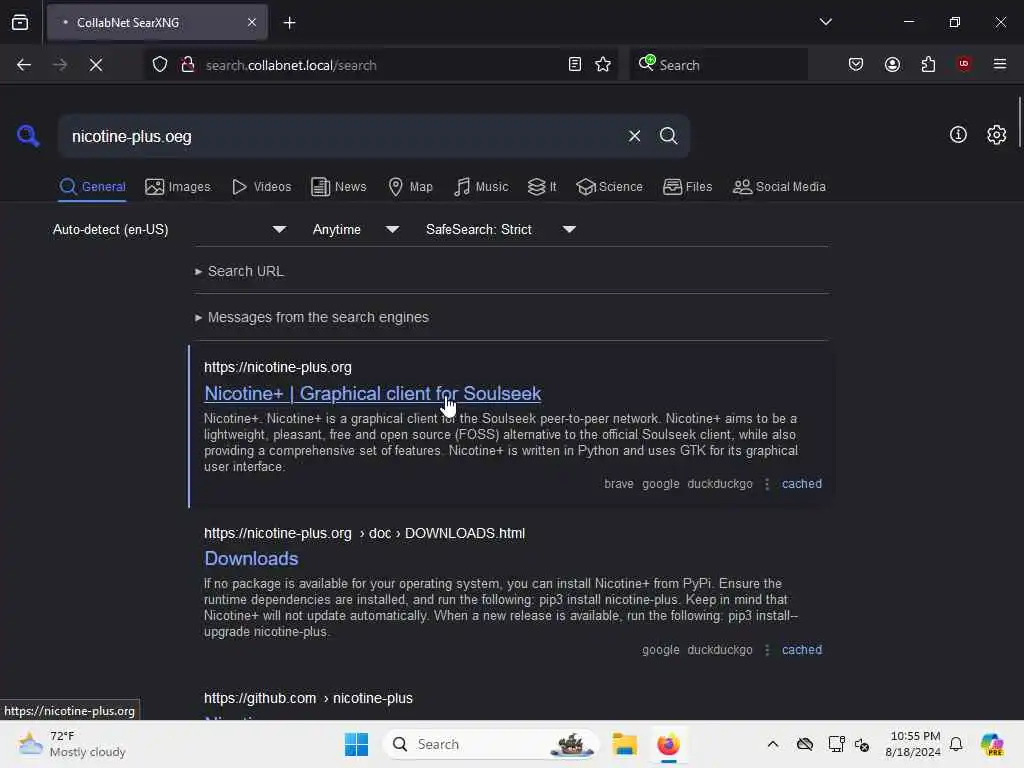Click the DOWNLOADS.html result URL

click(364, 534)
